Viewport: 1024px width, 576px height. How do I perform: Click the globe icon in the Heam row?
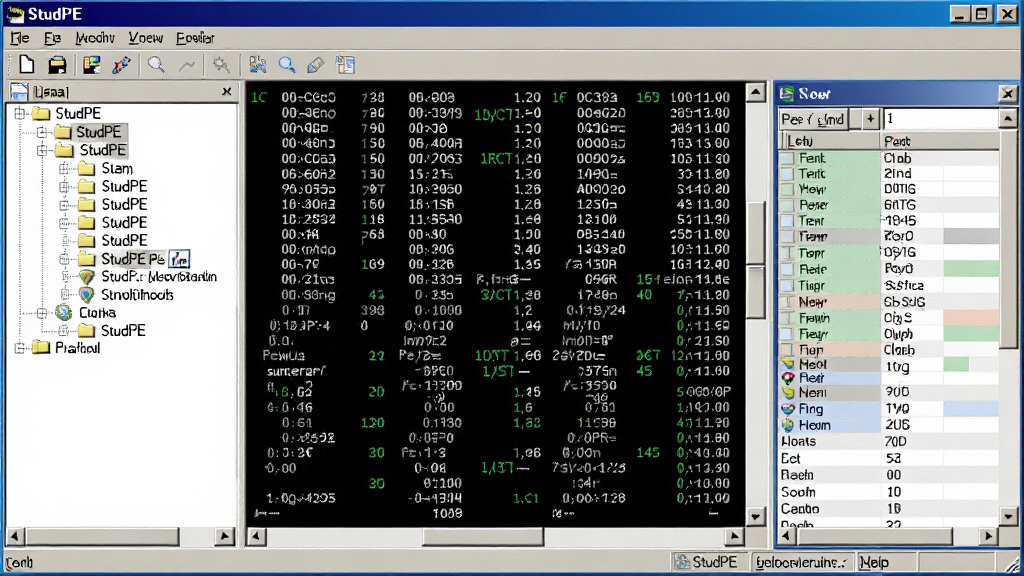pos(788,426)
